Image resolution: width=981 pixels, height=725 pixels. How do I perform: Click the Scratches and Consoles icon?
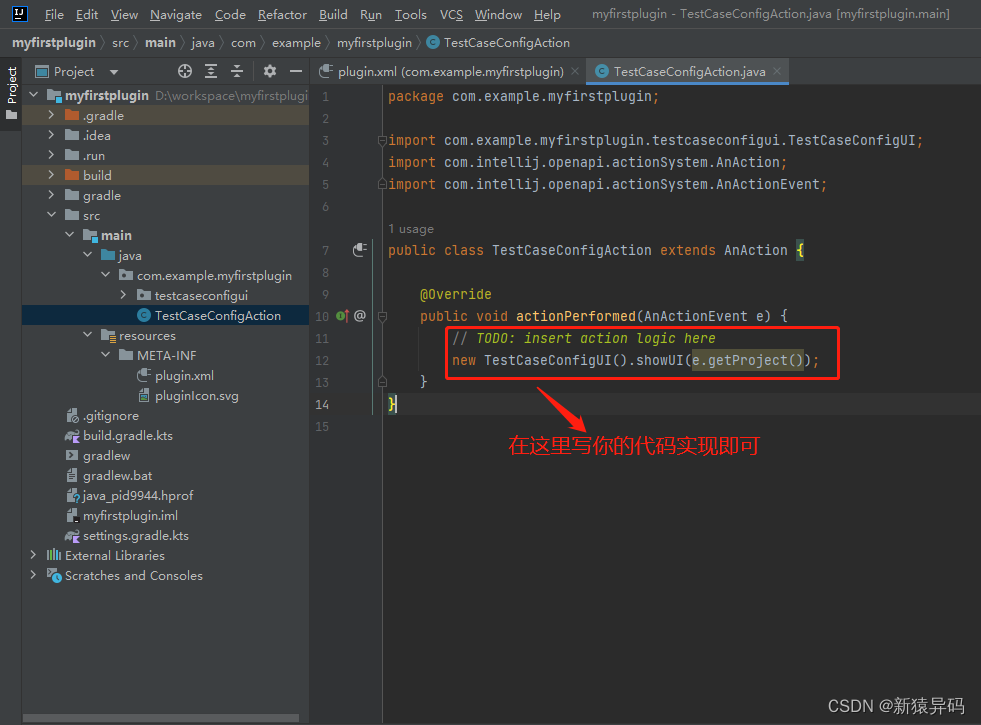54,575
